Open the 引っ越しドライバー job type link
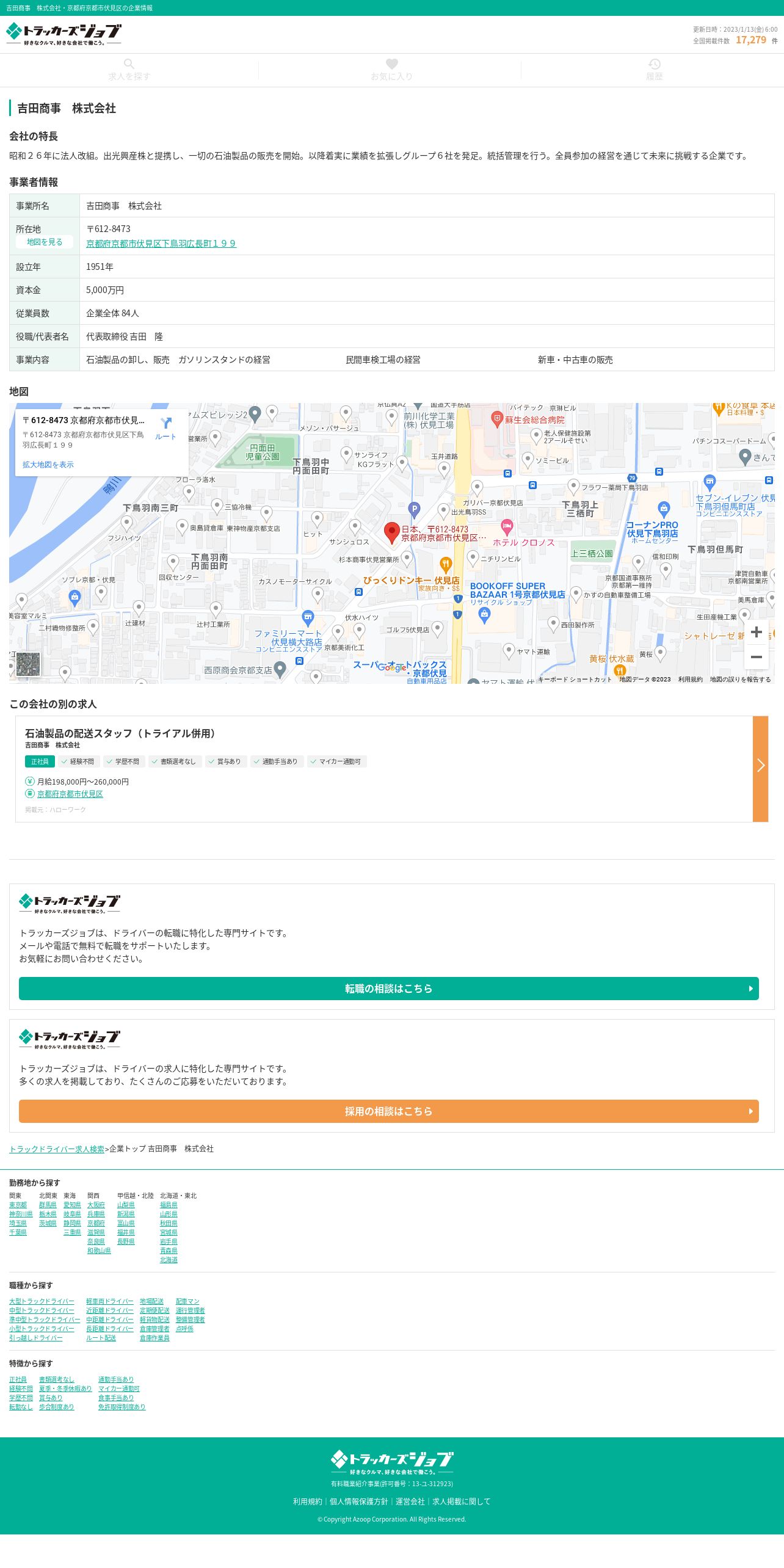This screenshot has height=1568, width=784. click(36, 1338)
